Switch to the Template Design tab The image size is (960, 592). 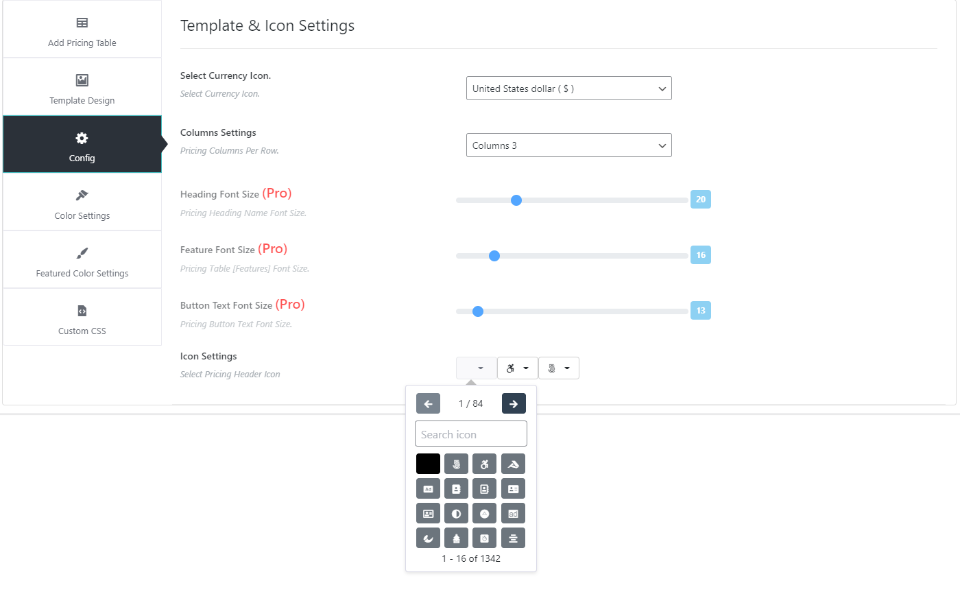(x=82, y=87)
